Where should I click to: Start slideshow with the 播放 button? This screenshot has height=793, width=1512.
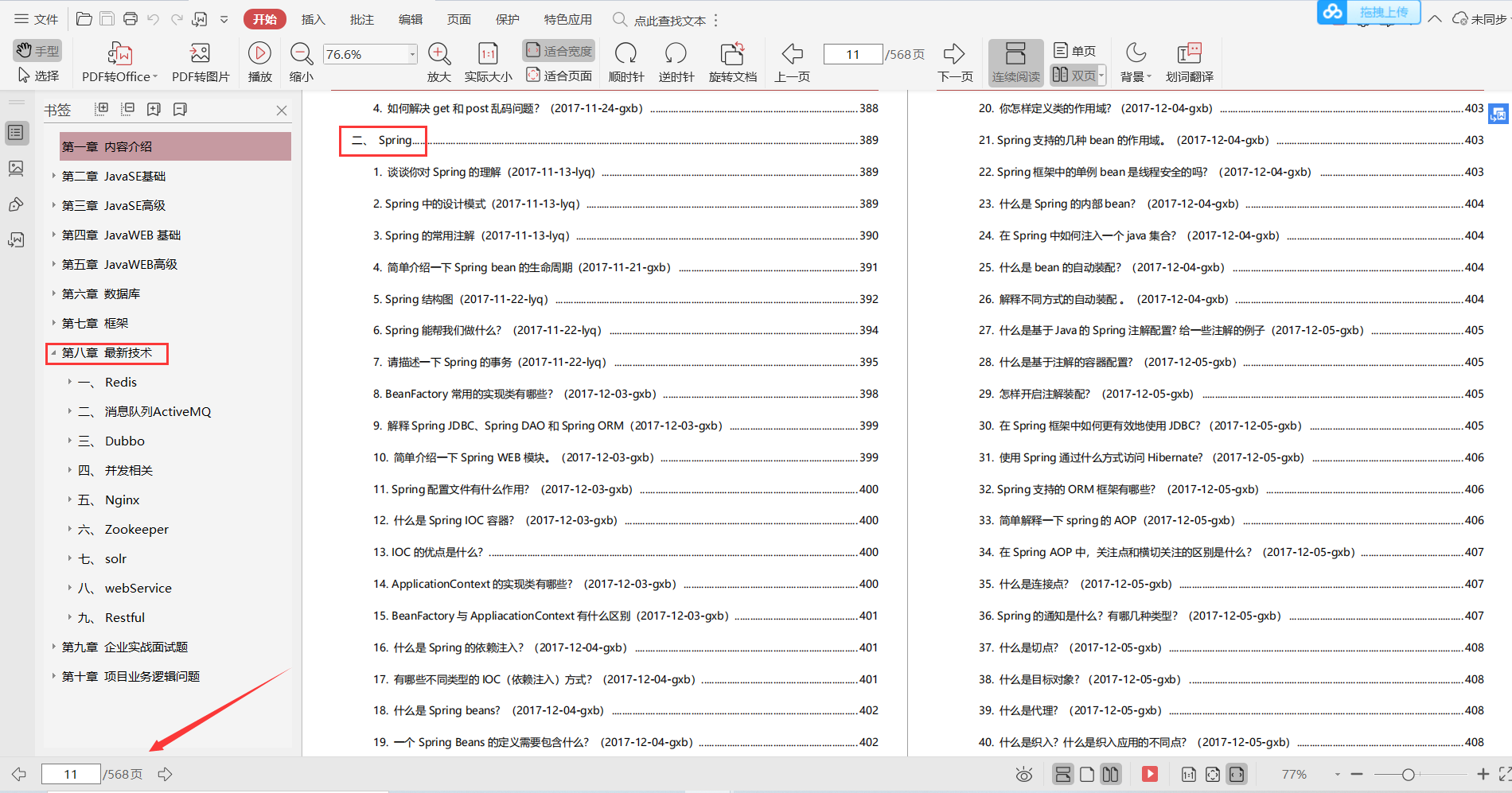point(259,63)
